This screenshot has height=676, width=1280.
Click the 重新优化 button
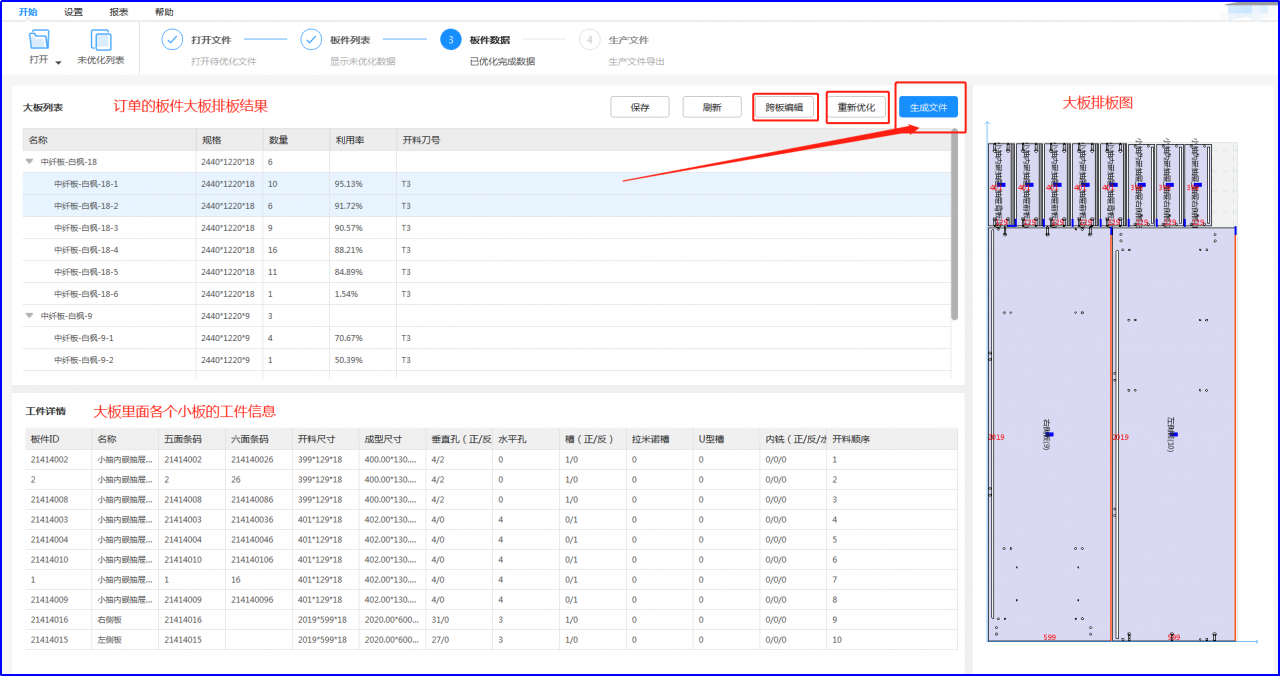[x=857, y=107]
